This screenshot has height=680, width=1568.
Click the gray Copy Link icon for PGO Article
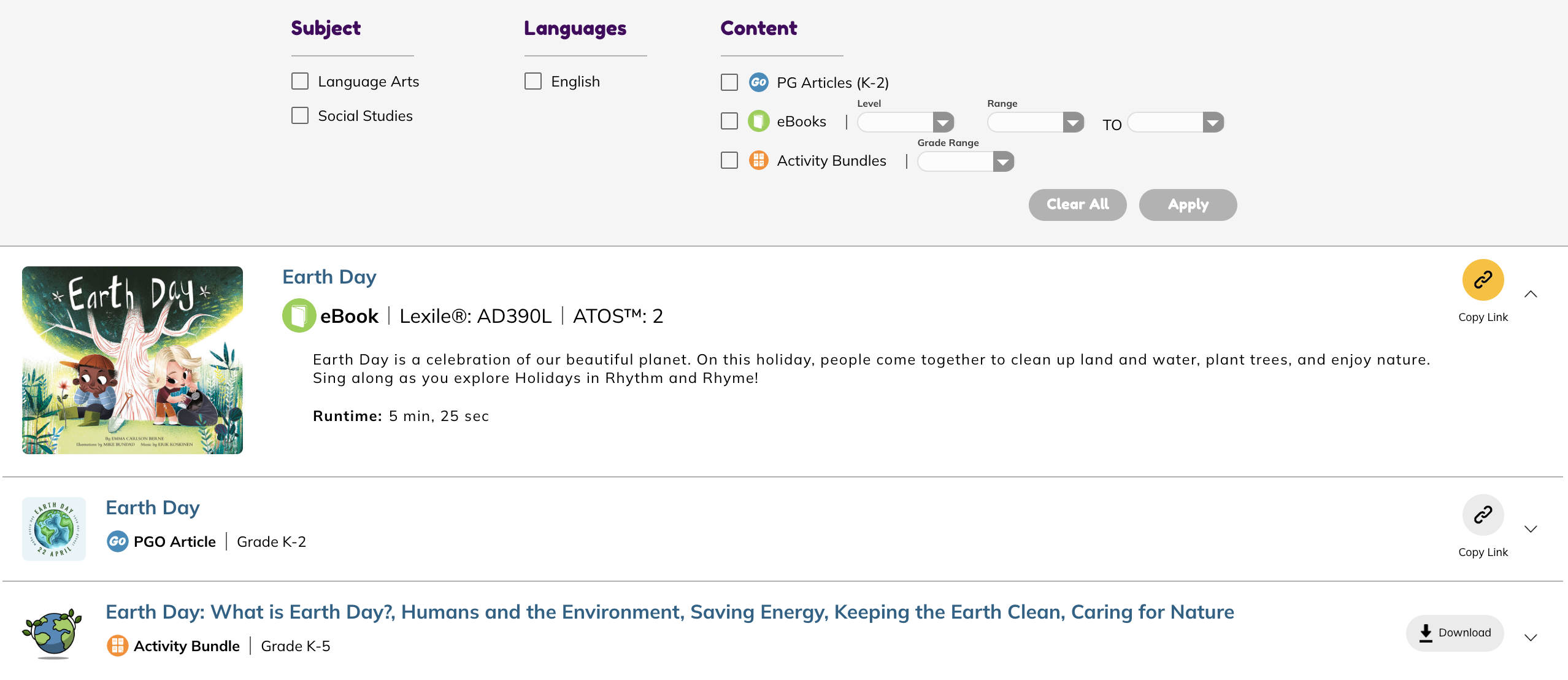point(1483,515)
